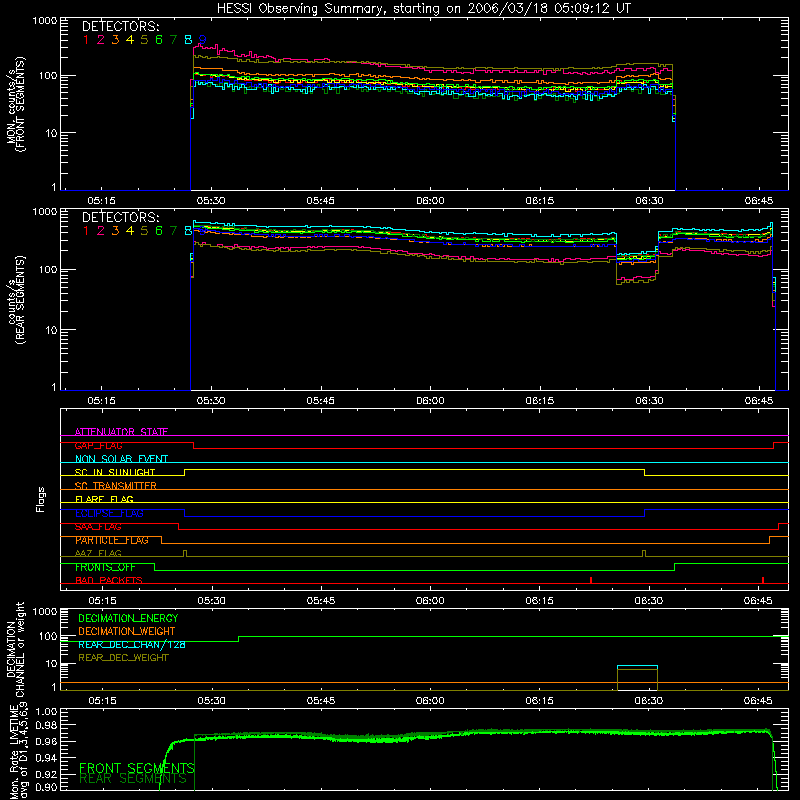Image resolution: width=800 pixels, height=800 pixels.
Task: Click the REAR SEGMENTS livetime legend text
Action: point(133,779)
